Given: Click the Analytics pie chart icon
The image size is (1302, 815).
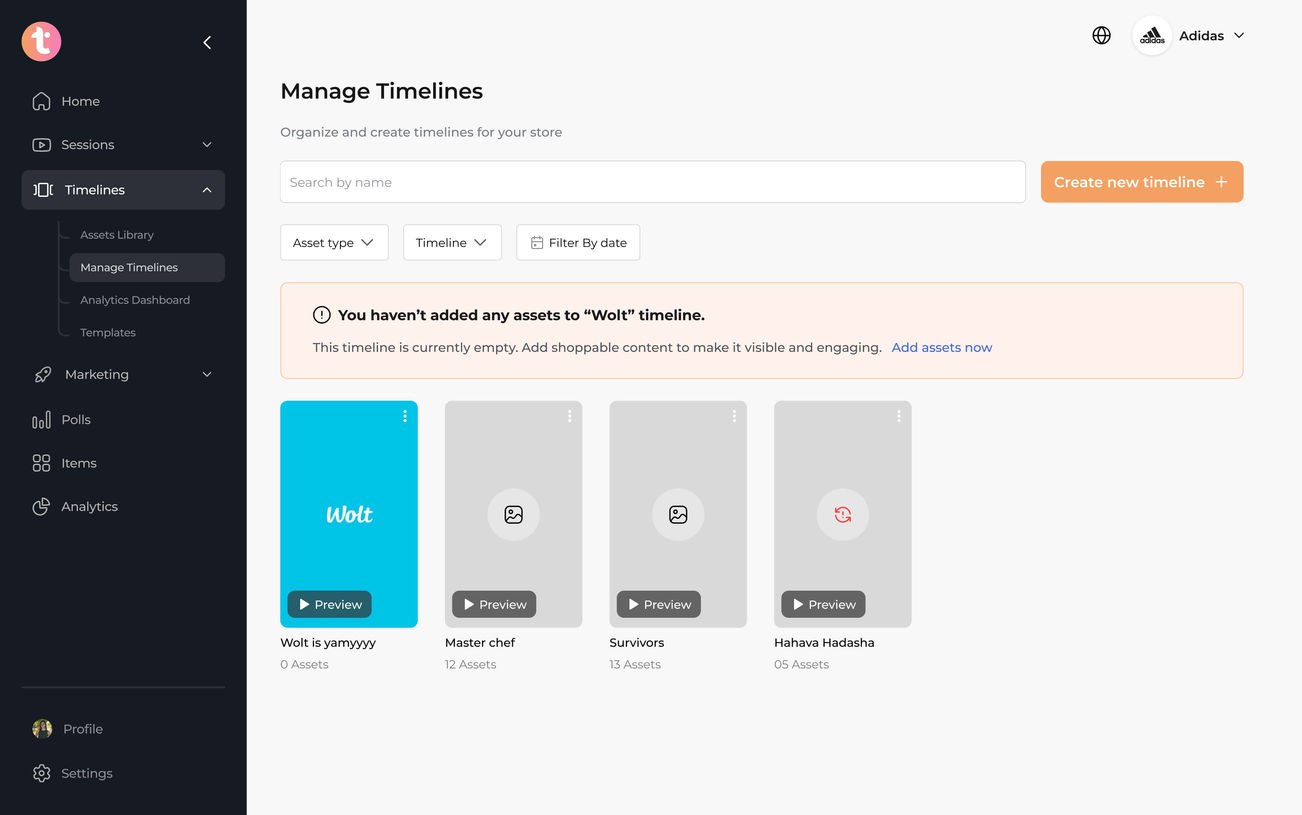Looking at the screenshot, I should click(x=41, y=507).
